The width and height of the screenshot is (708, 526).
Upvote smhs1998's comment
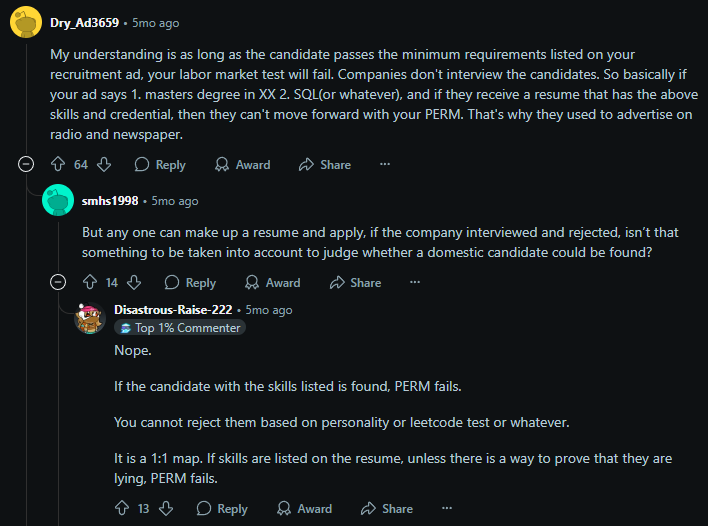(x=89, y=283)
